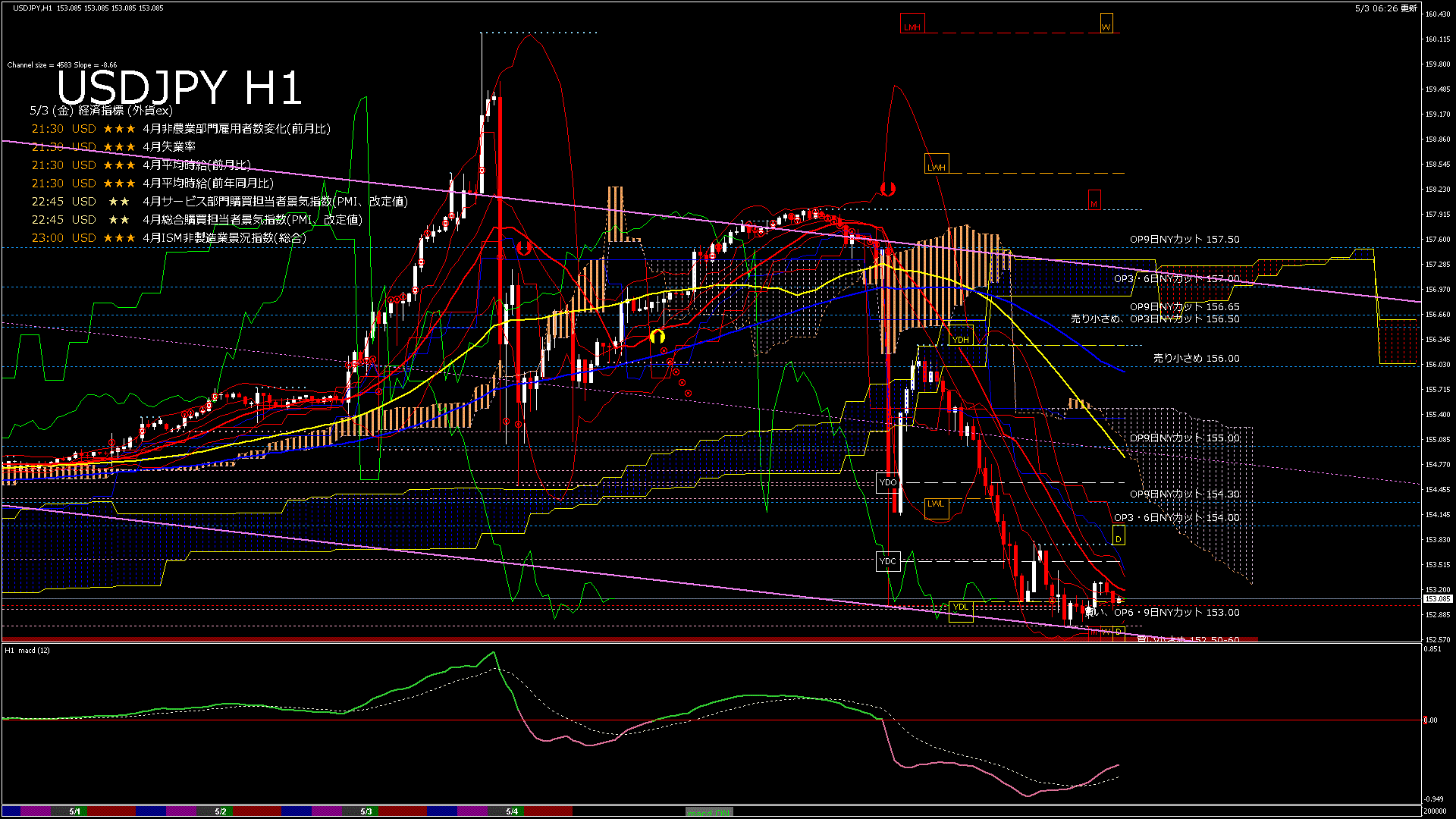Click the USDJPY,H1 153.085 header text
Screen dimensions: 1456x819
88,8
